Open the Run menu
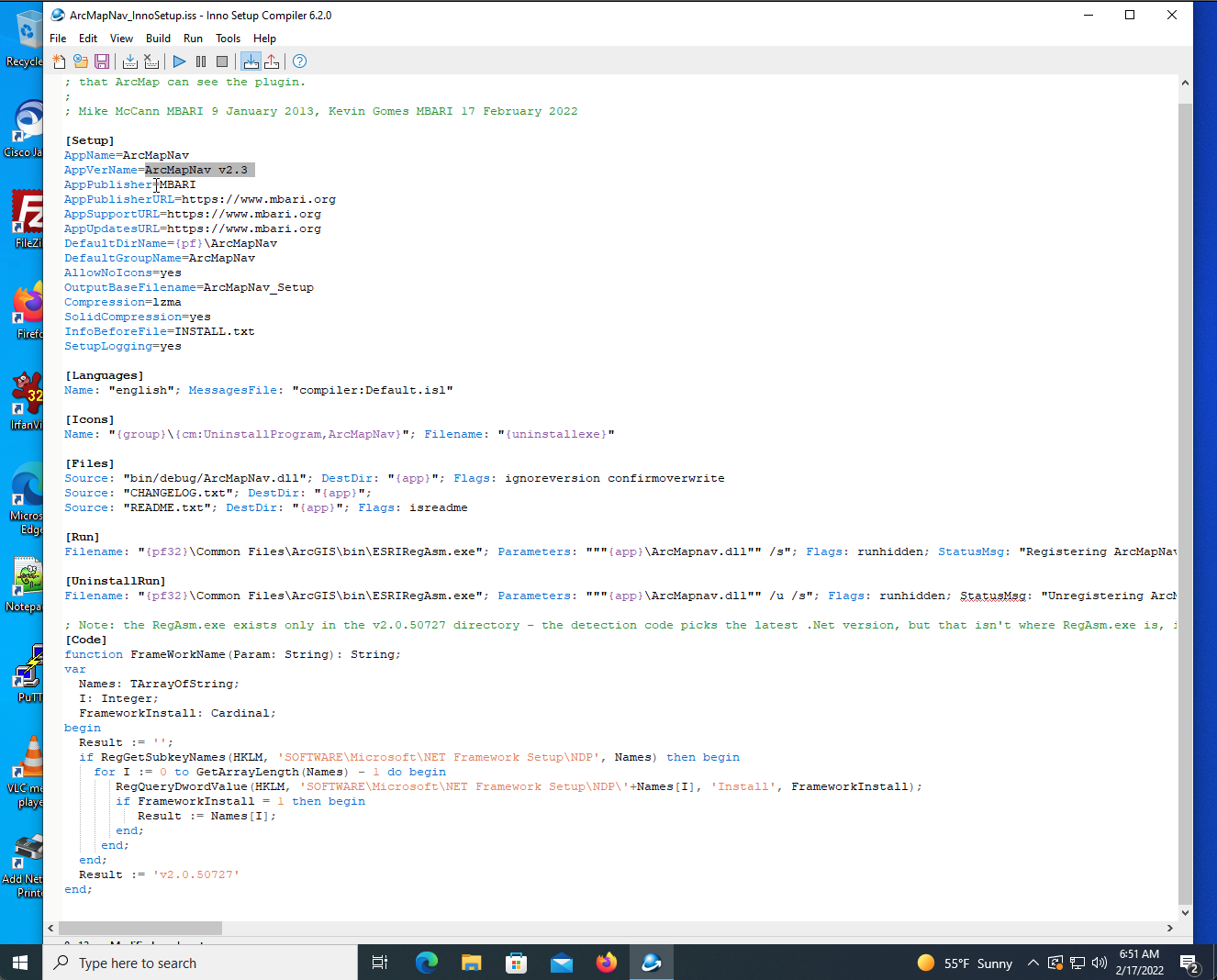This screenshot has width=1217, height=980. pyautogui.click(x=193, y=39)
